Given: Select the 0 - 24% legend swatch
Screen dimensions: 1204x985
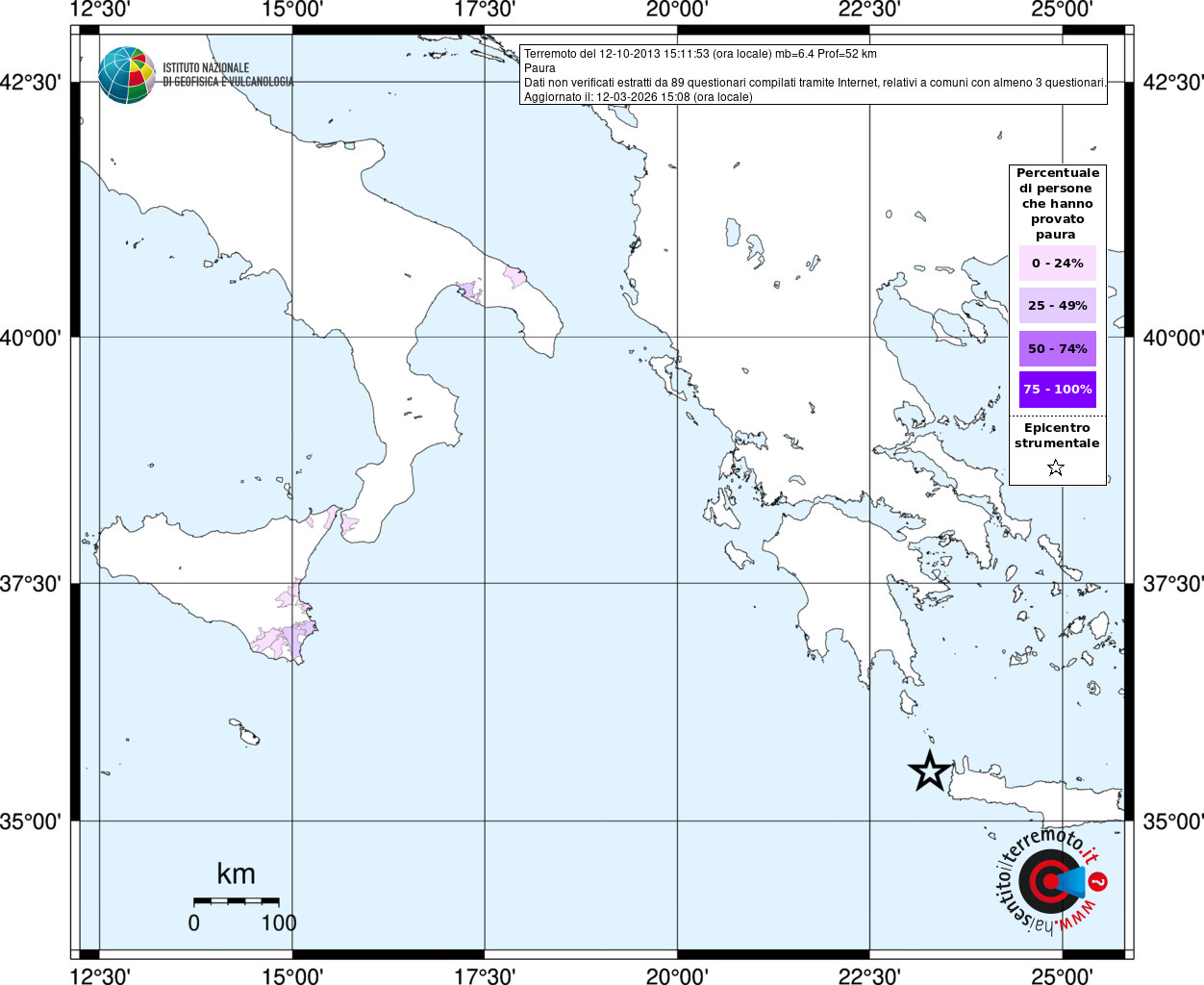Looking at the screenshot, I should pos(1057,263).
